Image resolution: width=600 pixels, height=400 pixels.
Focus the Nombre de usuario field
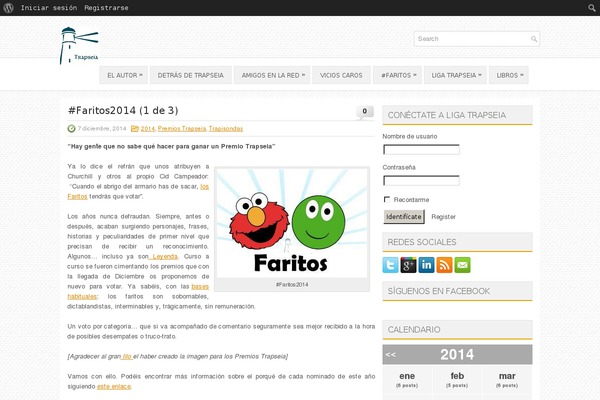click(421, 149)
